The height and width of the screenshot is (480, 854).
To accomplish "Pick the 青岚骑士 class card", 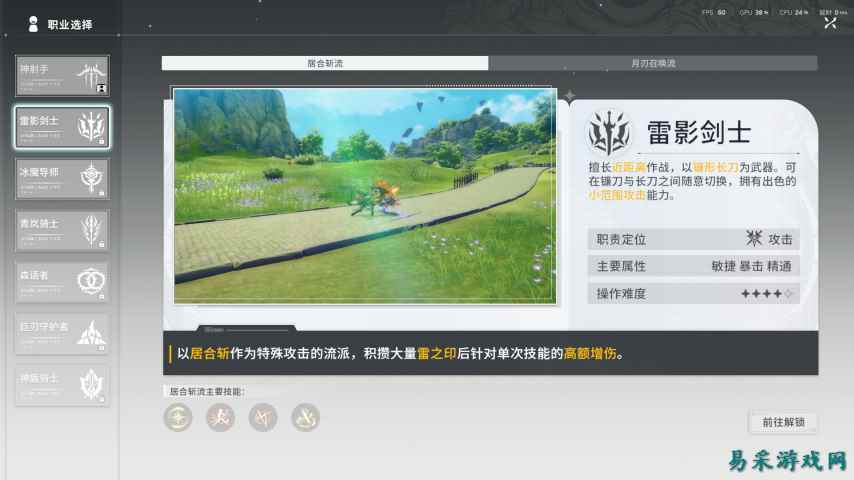I will tap(62, 230).
